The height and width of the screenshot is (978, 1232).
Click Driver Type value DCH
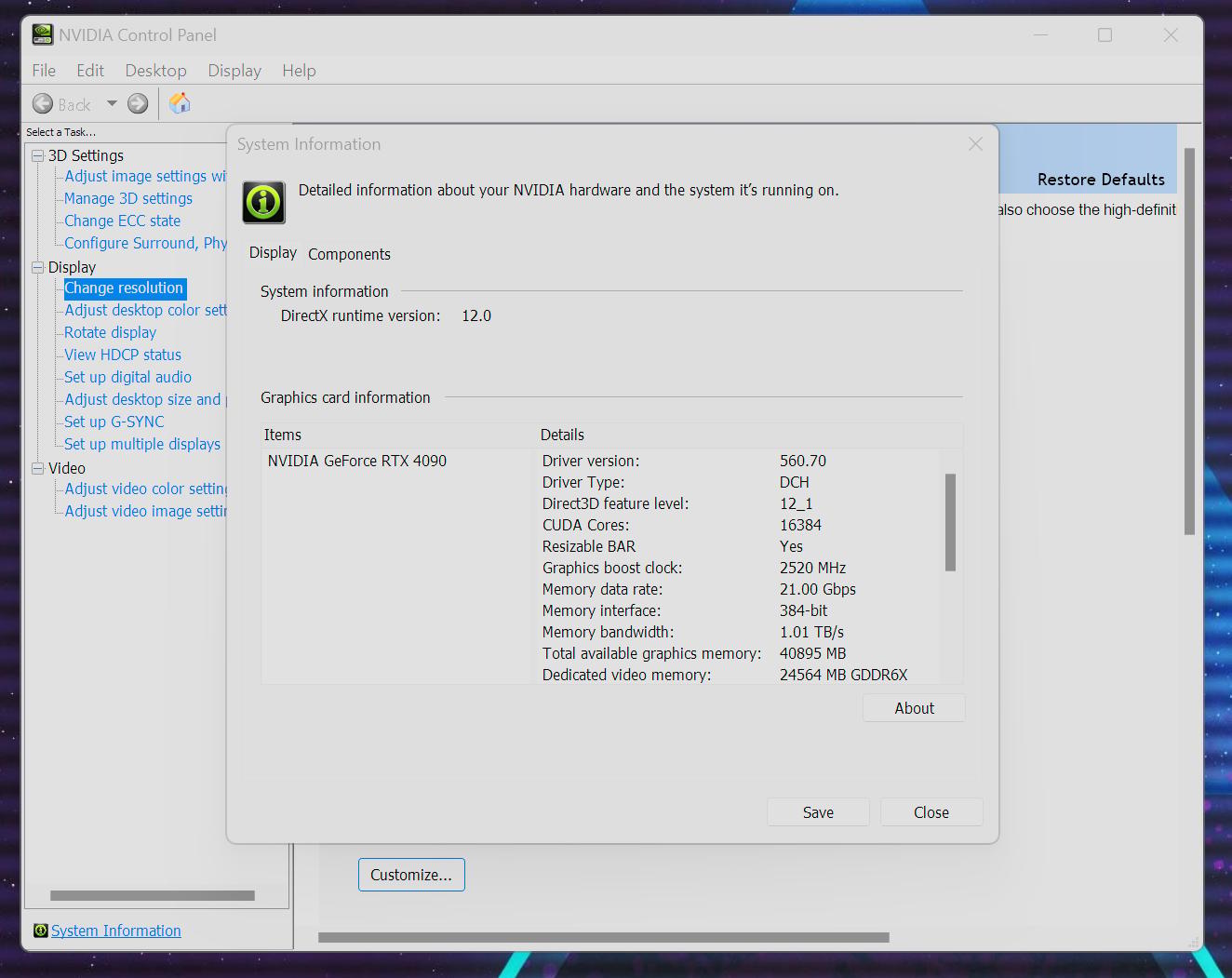tap(794, 482)
